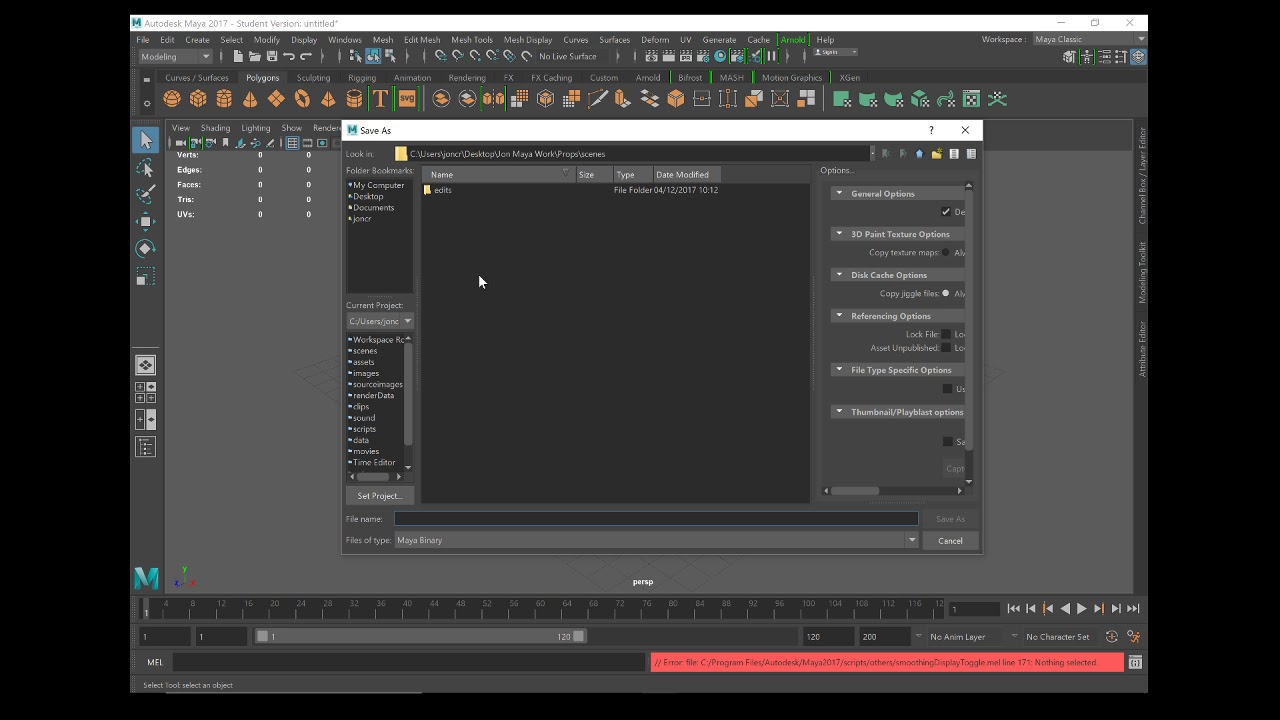Open the My Computer folder bookmark
The width and height of the screenshot is (1280, 720).
(378, 185)
